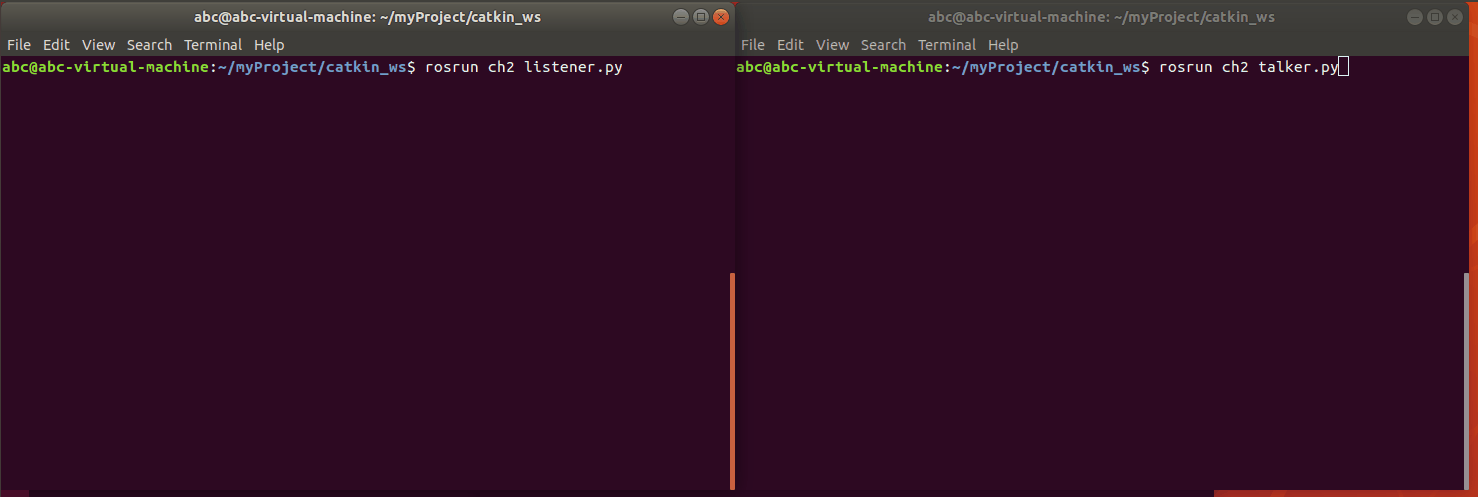Click the gray scrollbar of the talker terminal
Screen dimensions: 1478x497
[x=1466, y=381]
